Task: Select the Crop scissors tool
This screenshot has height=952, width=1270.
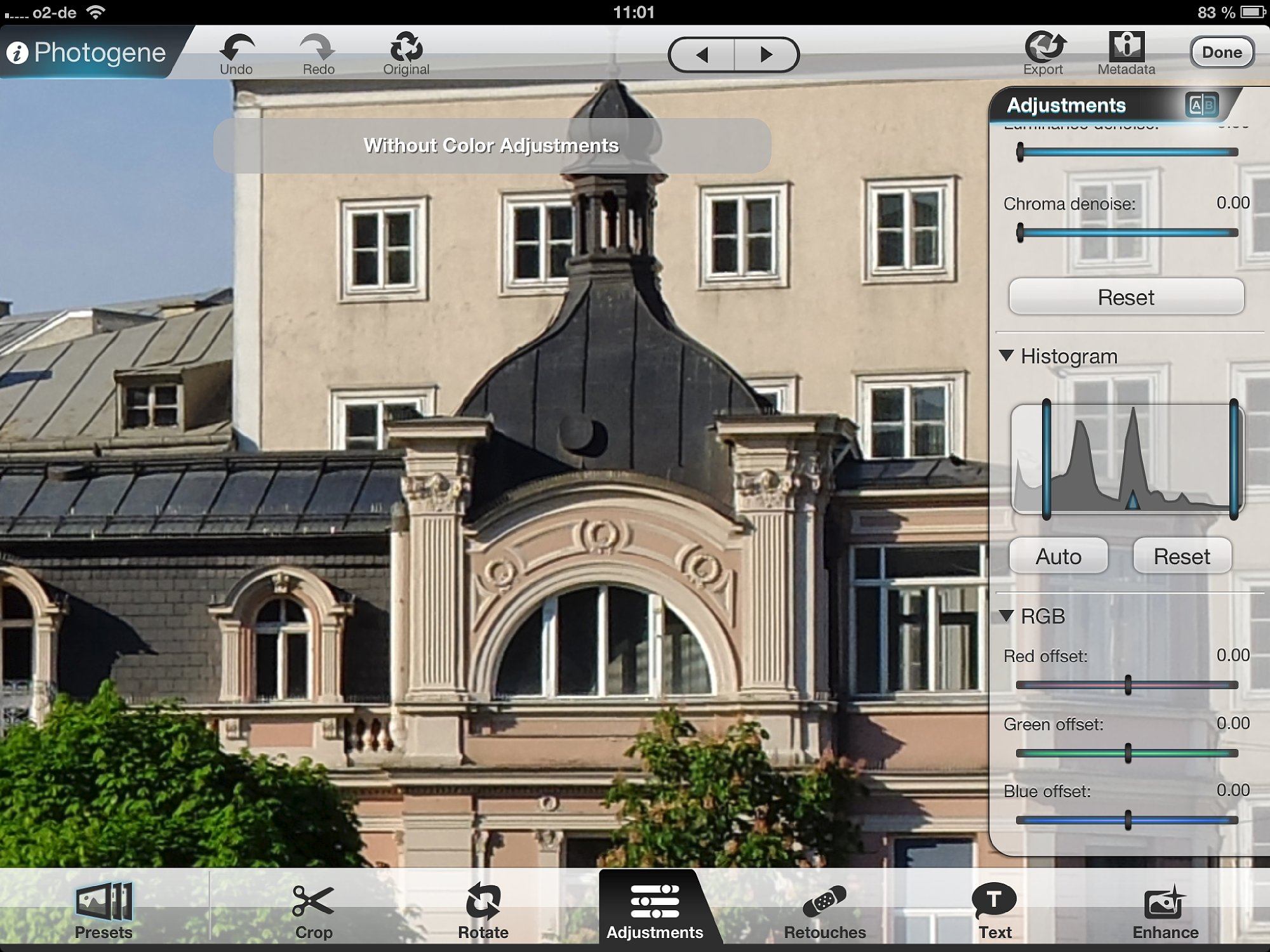Action: pyautogui.click(x=313, y=902)
